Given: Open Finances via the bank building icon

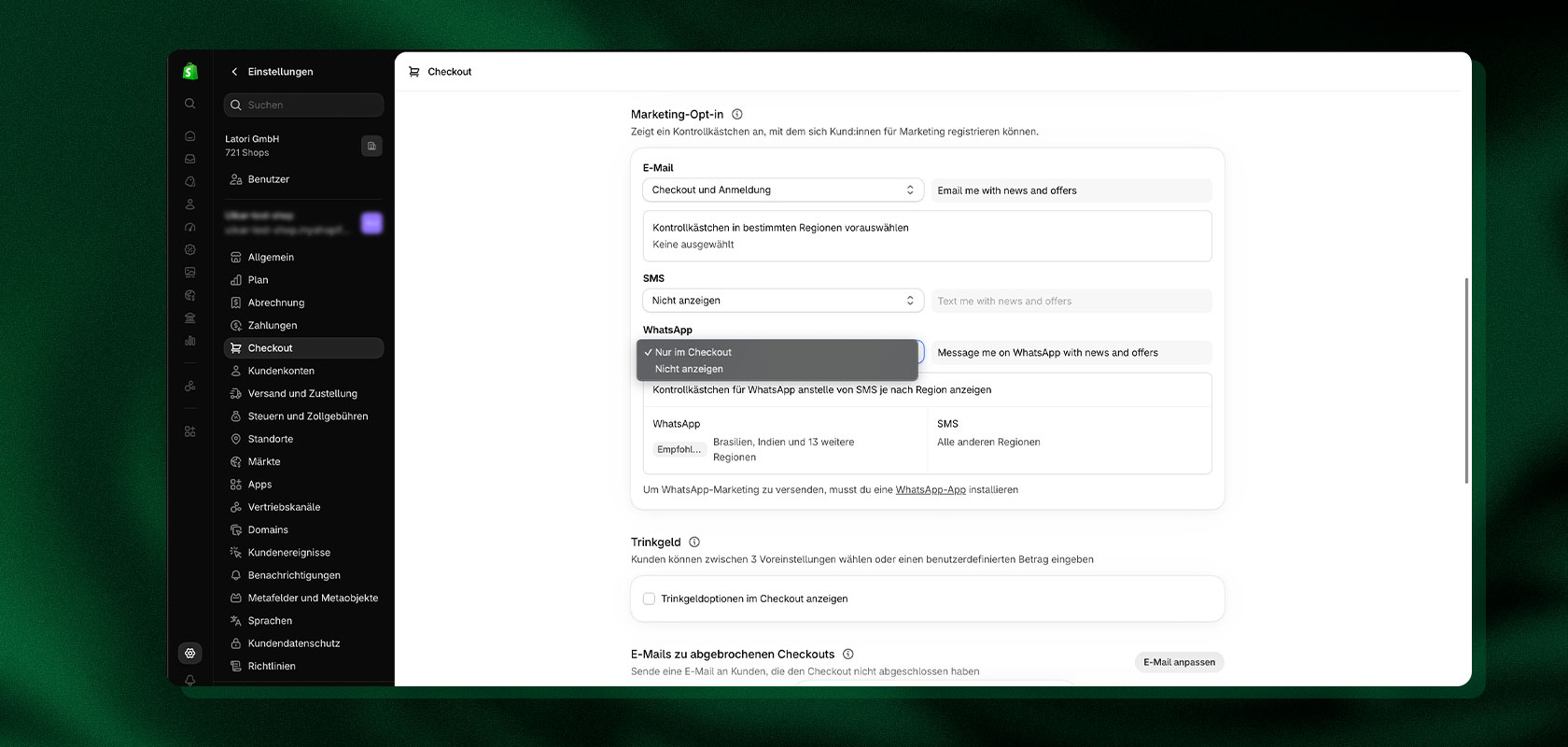Looking at the screenshot, I should [x=190, y=318].
